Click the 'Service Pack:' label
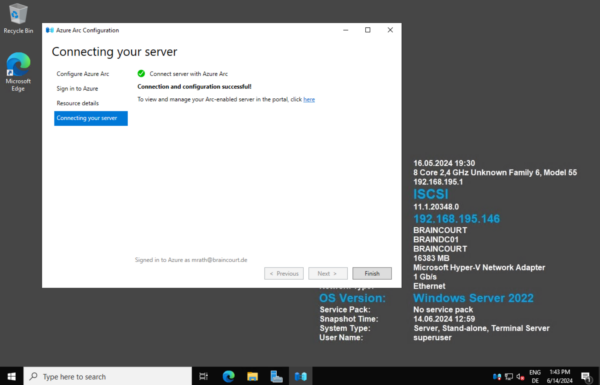This screenshot has width=600, height=385. [x=345, y=310]
